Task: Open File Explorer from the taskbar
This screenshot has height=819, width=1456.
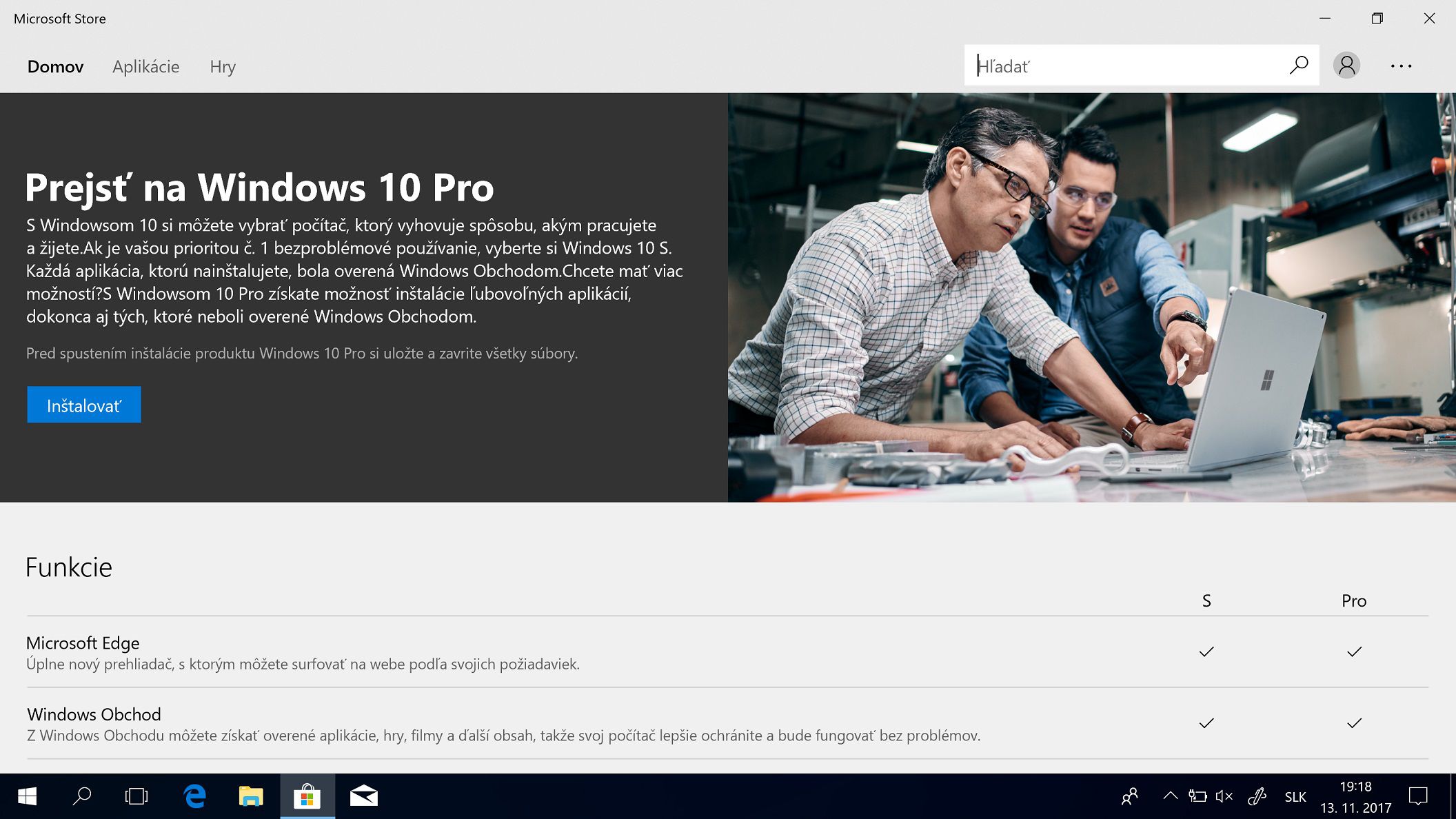Action: [251, 796]
